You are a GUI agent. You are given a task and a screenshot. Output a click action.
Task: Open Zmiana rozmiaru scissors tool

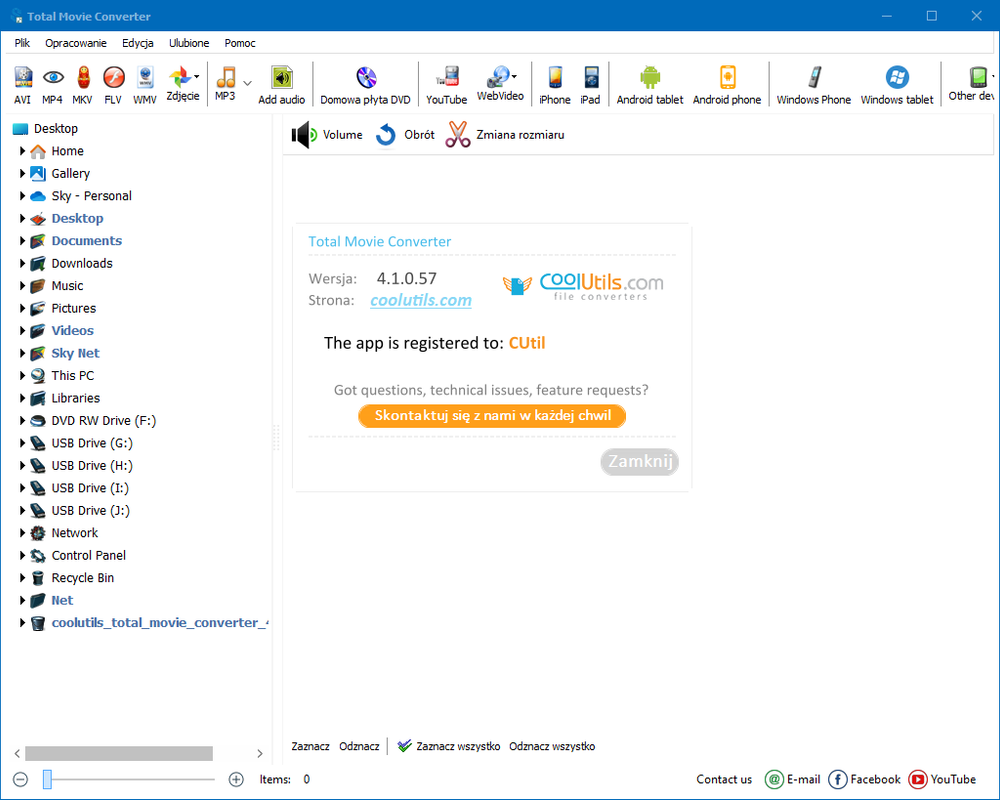[504, 135]
